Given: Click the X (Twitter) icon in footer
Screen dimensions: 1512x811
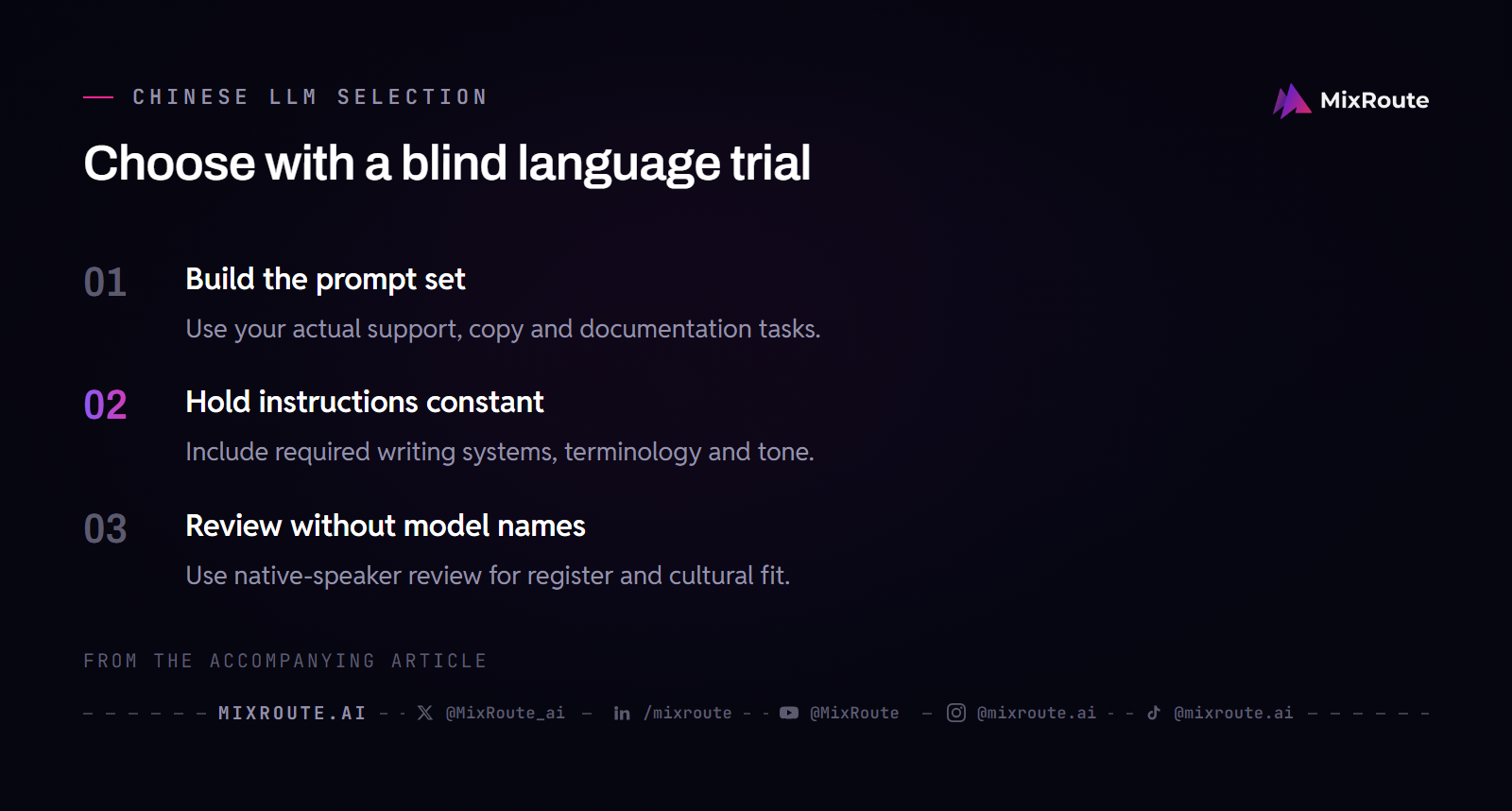Looking at the screenshot, I should pos(425,713).
